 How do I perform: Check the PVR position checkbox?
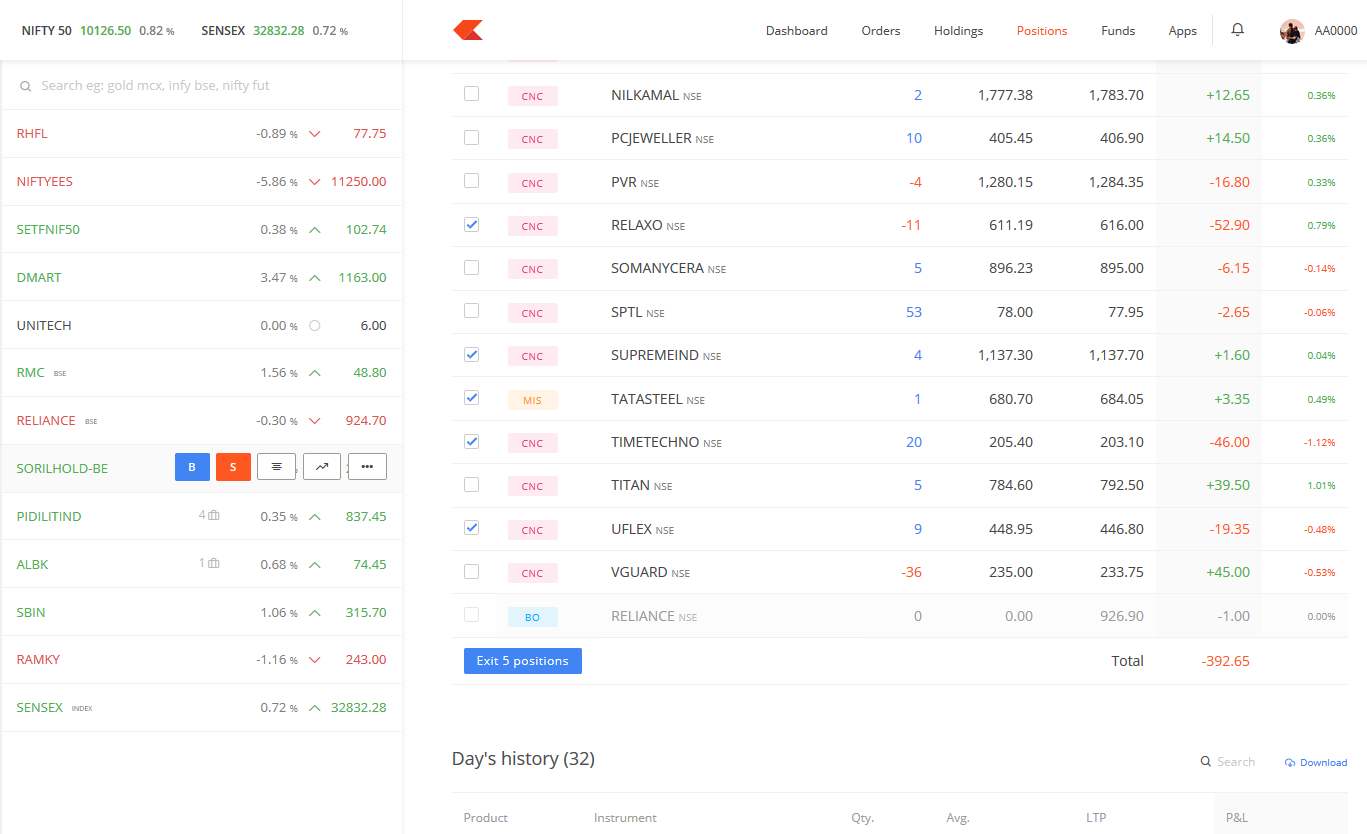tap(472, 181)
